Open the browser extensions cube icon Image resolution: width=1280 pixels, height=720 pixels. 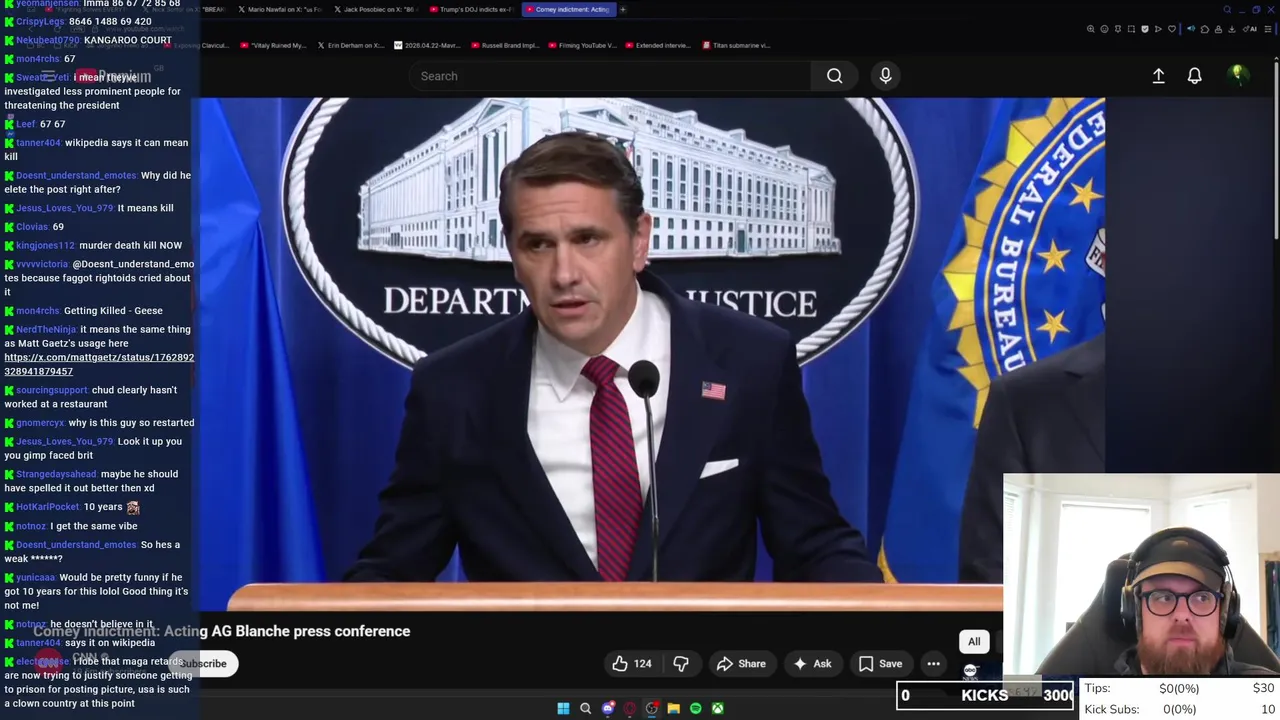[1205, 29]
